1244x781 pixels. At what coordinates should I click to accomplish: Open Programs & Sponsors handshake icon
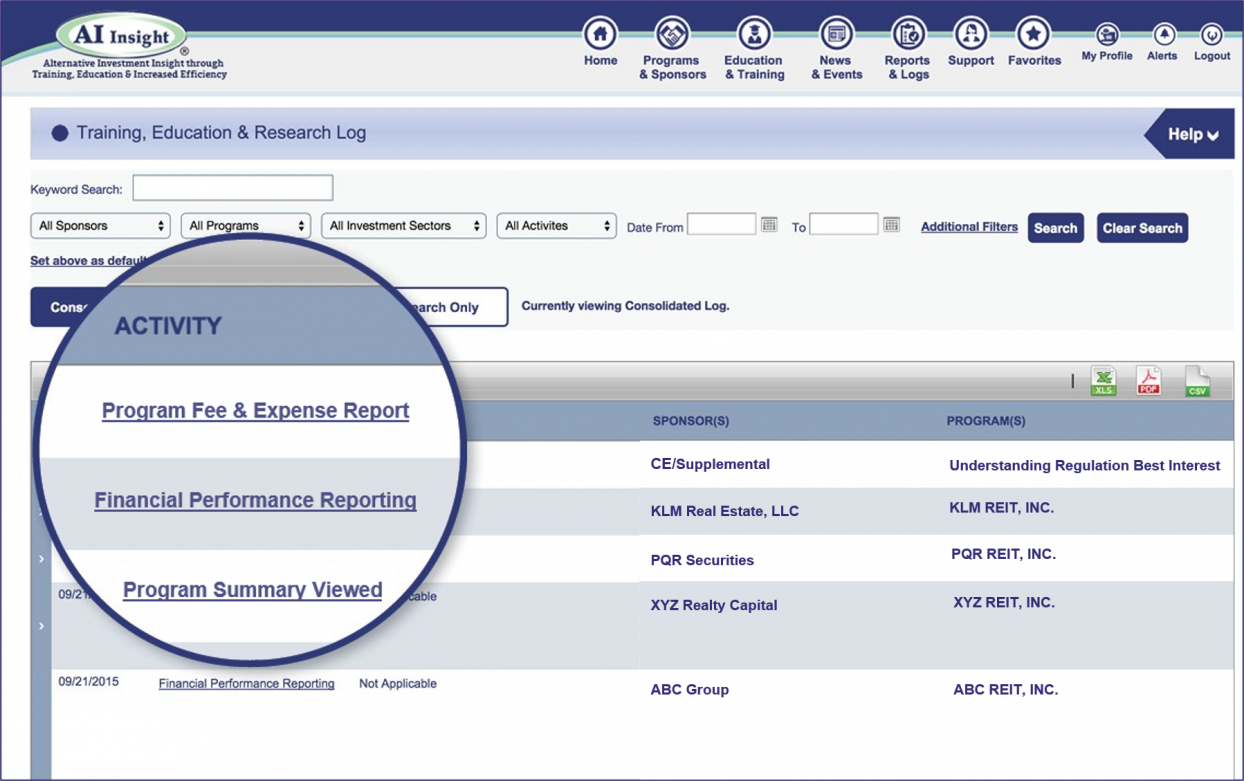pyautogui.click(x=672, y=34)
